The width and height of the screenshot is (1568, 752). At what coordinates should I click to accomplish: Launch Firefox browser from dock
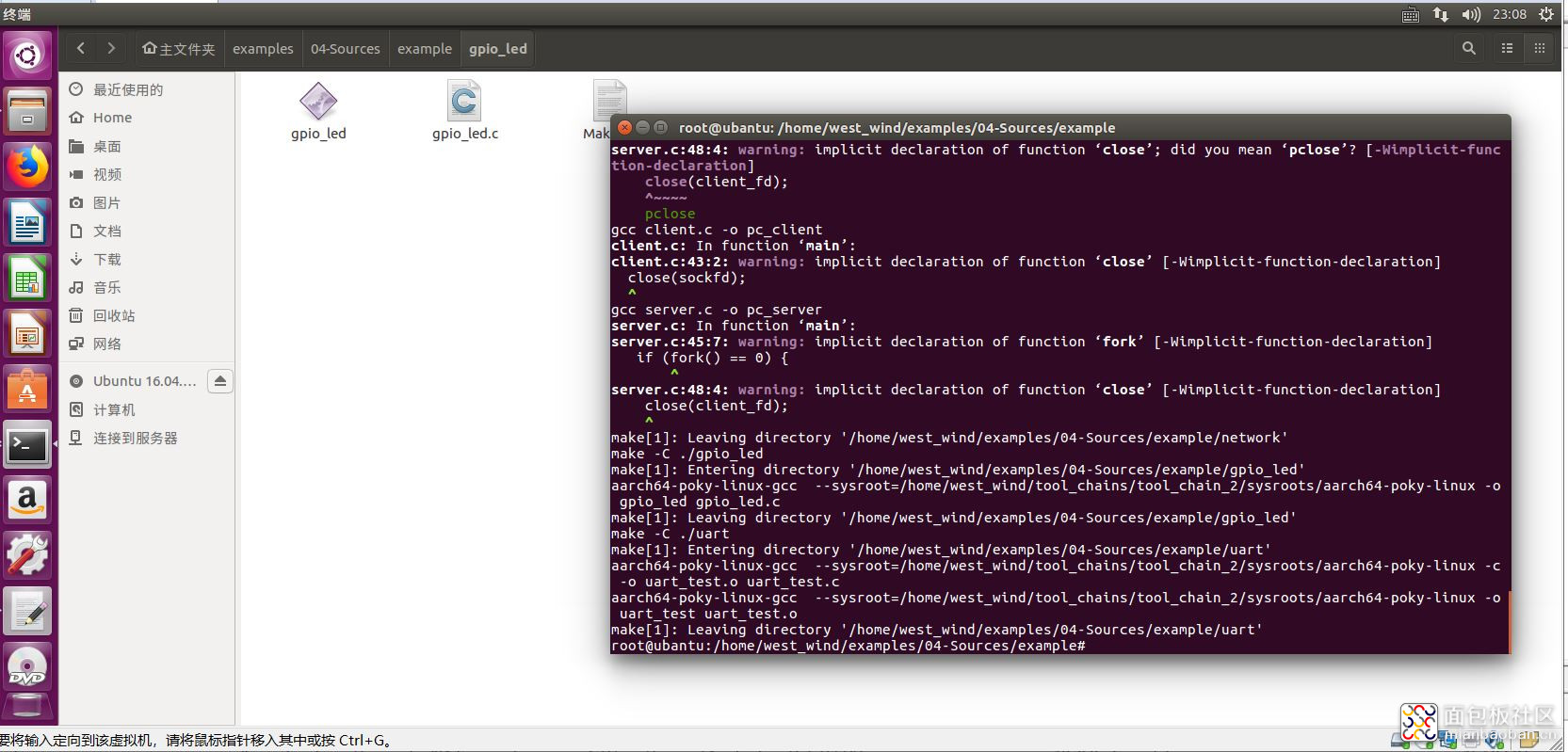(x=27, y=168)
